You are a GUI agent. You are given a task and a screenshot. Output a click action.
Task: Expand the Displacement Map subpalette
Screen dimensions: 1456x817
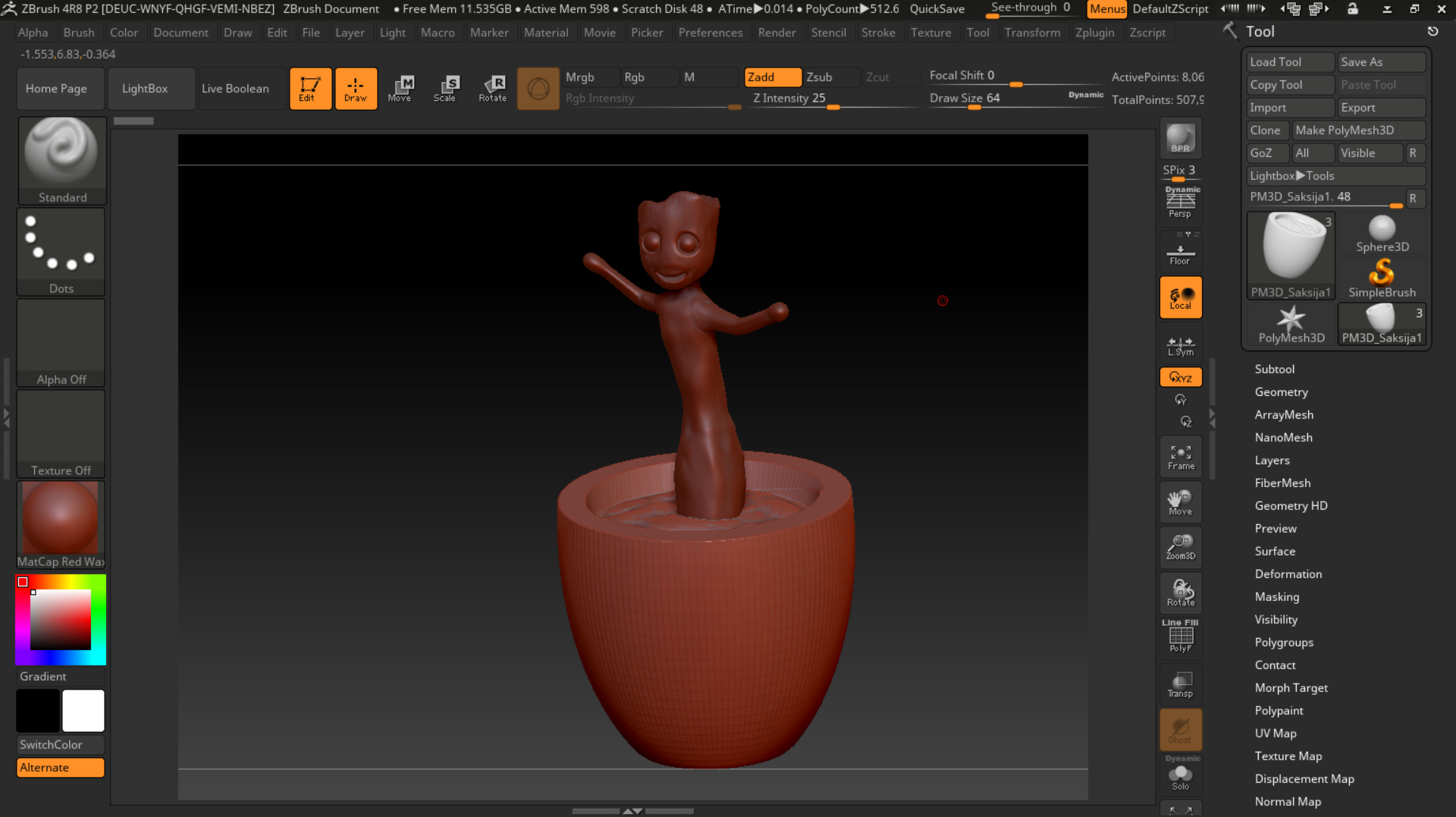[1304, 778]
